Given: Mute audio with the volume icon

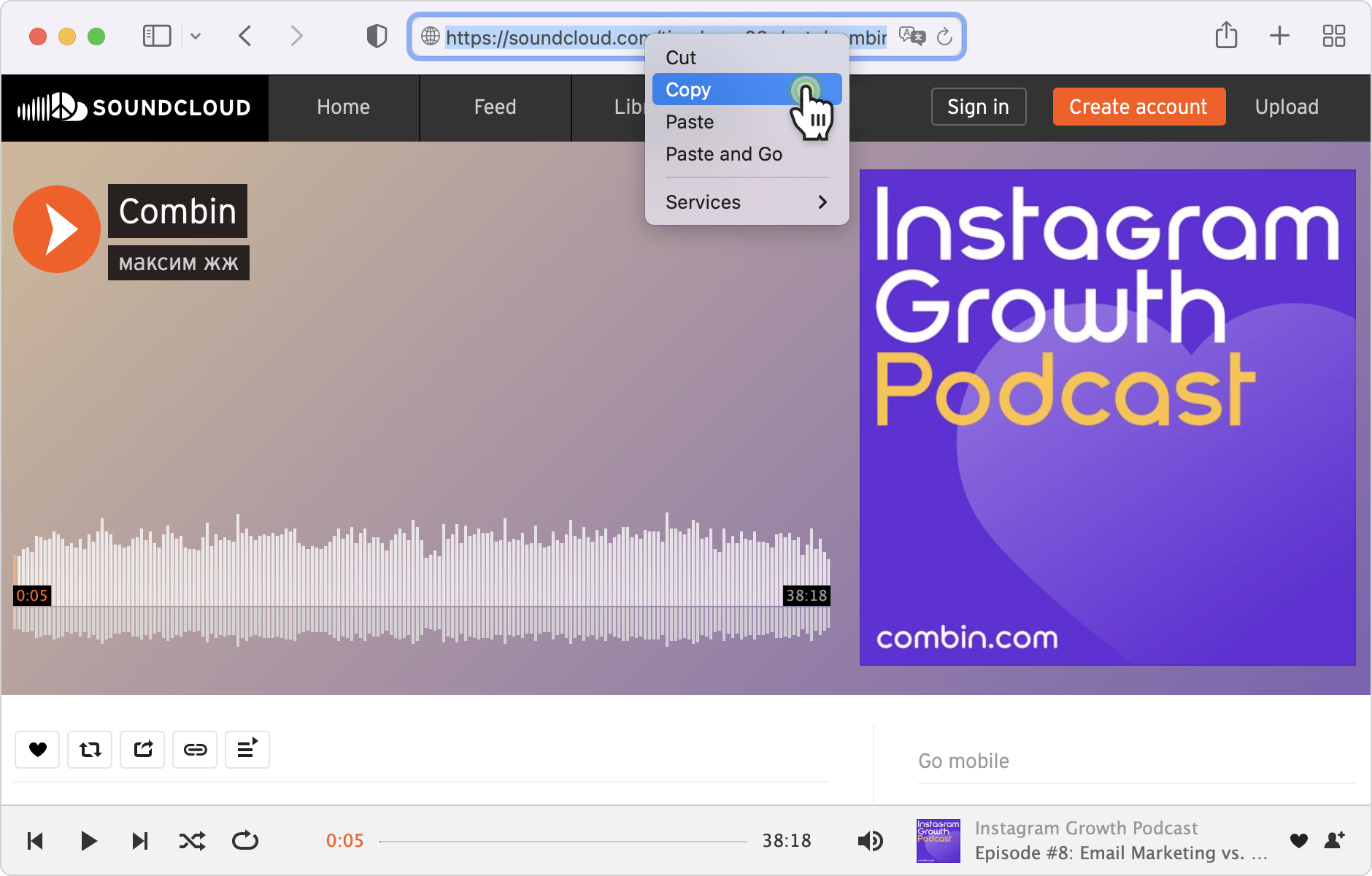Looking at the screenshot, I should click(870, 840).
